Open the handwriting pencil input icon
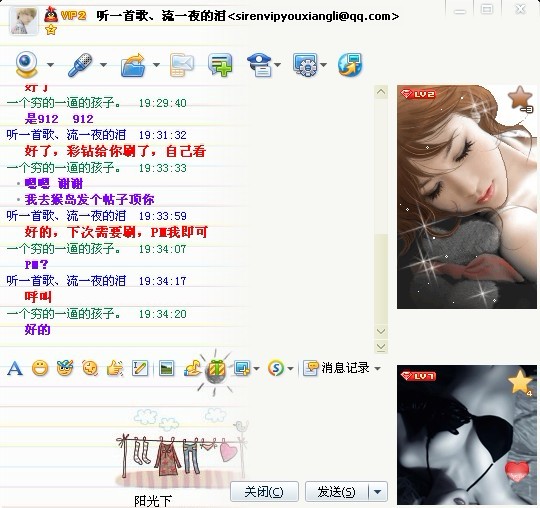This screenshot has width=540, height=508. tap(140, 368)
